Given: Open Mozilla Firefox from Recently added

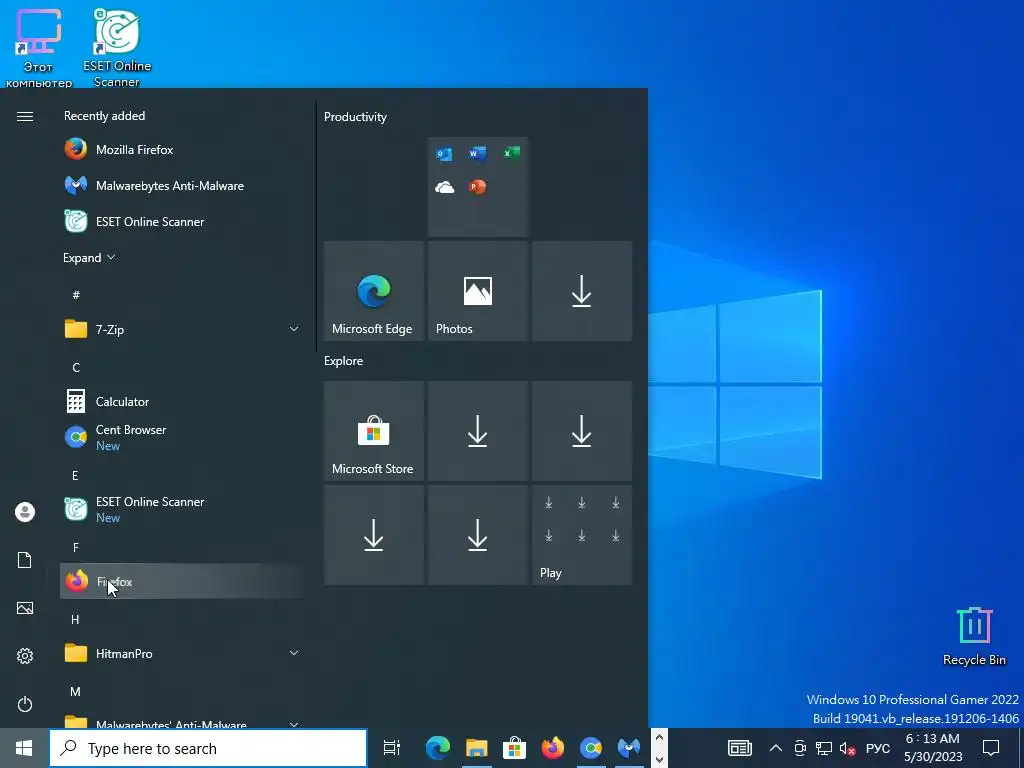Looking at the screenshot, I should click(183, 150).
